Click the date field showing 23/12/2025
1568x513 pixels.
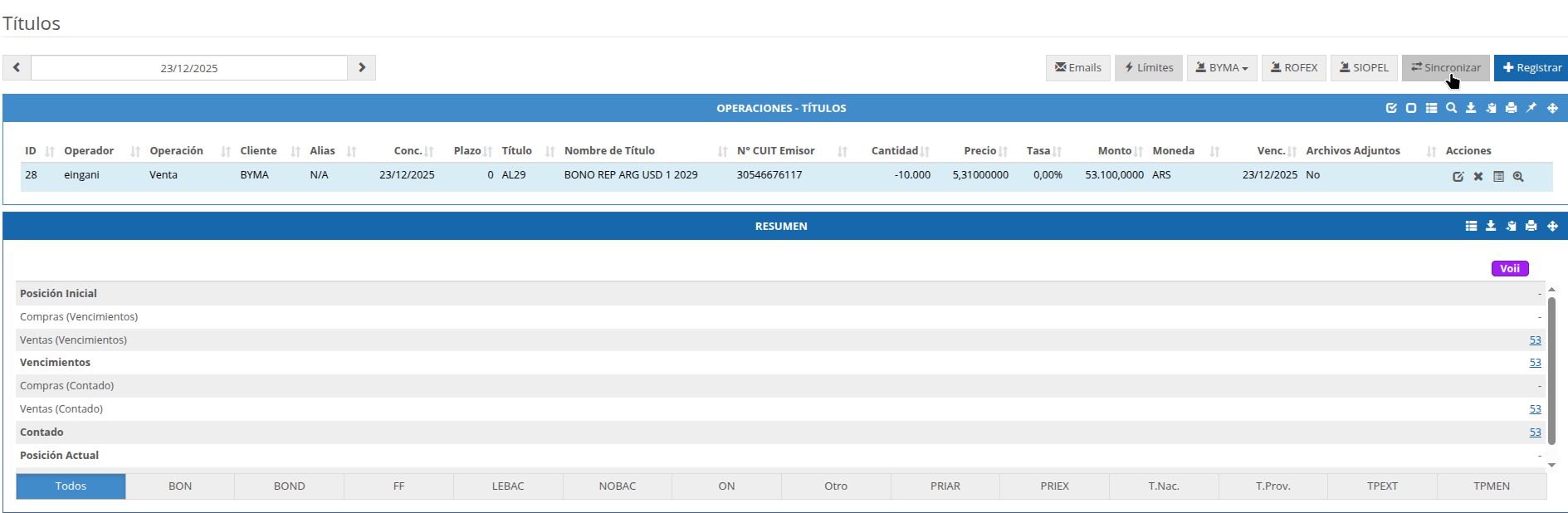(189, 68)
